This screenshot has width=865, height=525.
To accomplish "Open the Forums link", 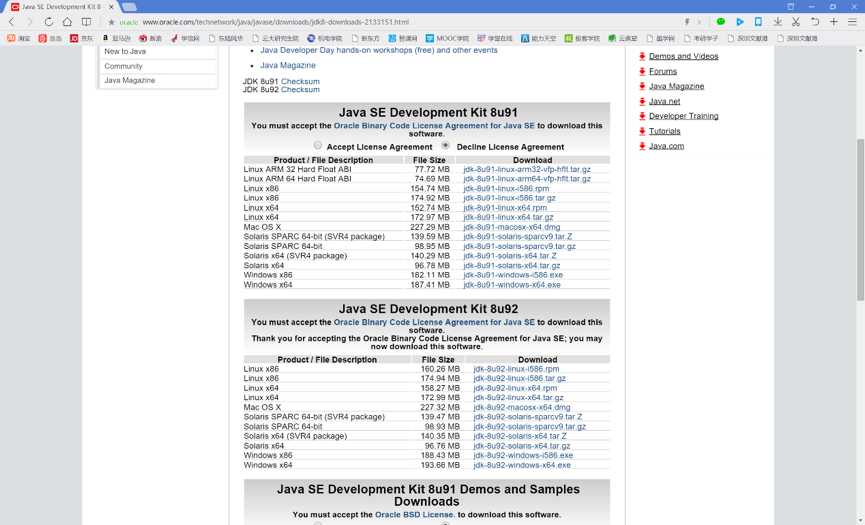I will (663, 71).
